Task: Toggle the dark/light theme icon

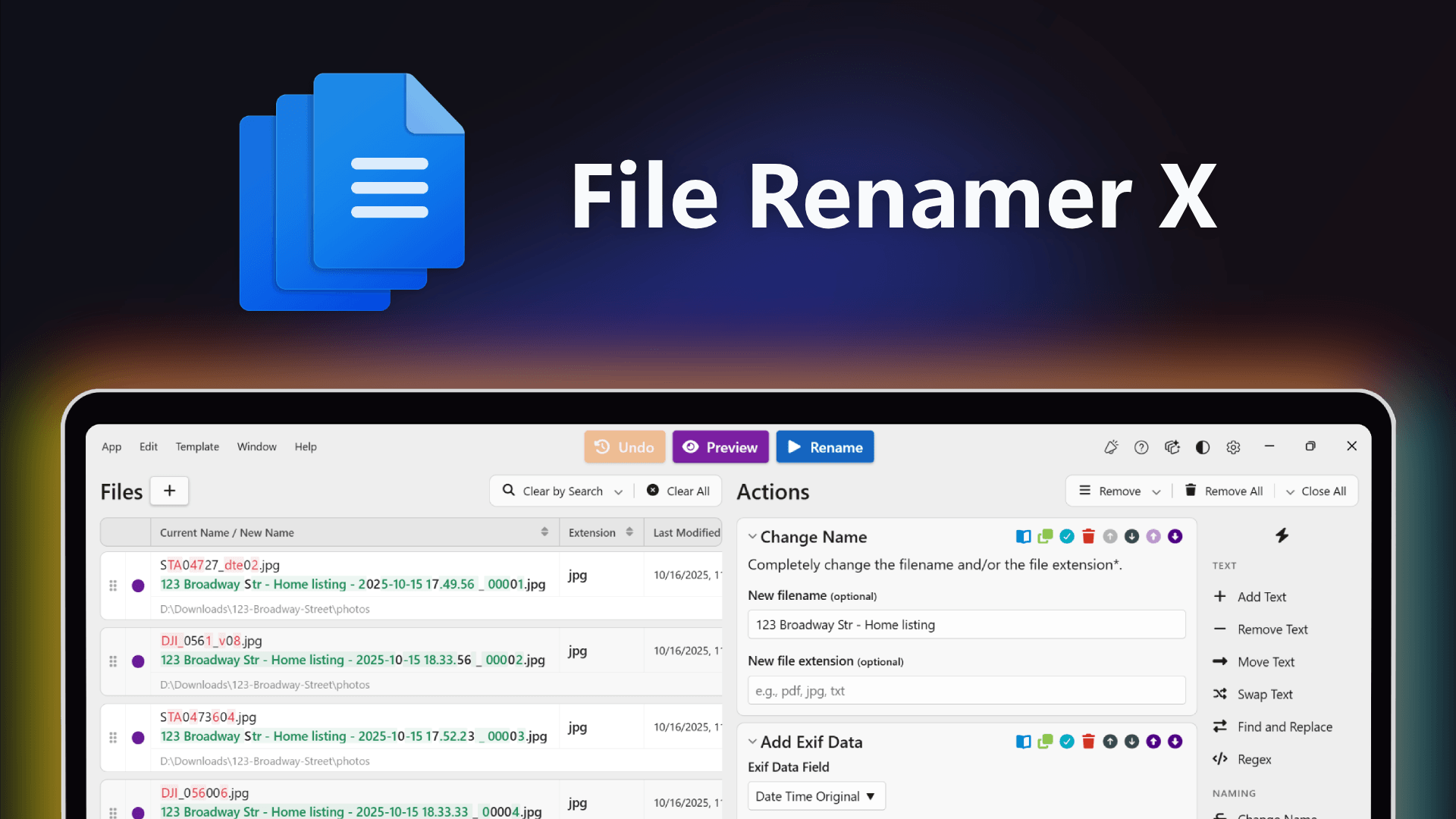Action: (1203, 447)
